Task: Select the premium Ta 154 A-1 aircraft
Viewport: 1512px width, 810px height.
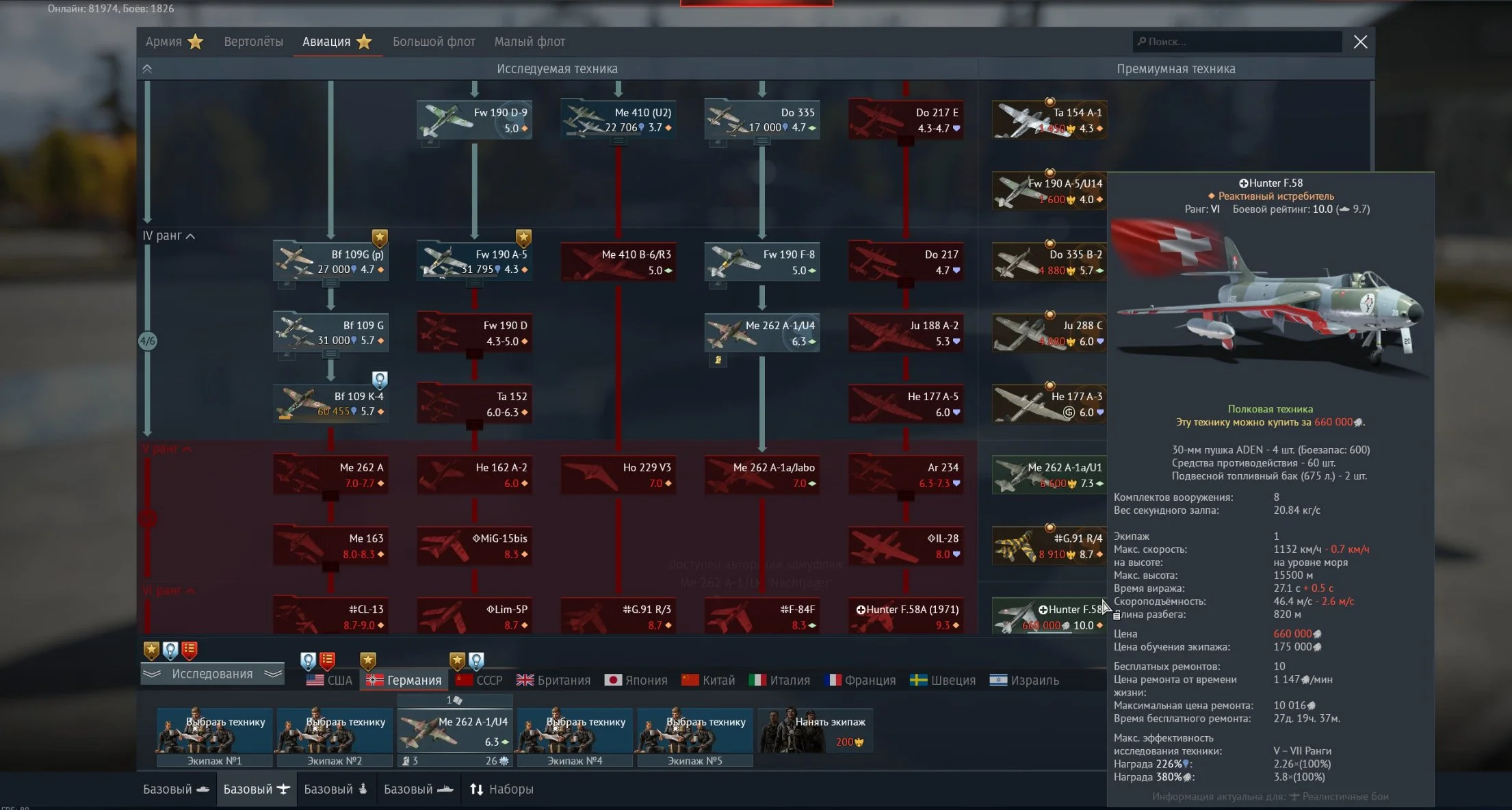Action: pos(1049,120)
